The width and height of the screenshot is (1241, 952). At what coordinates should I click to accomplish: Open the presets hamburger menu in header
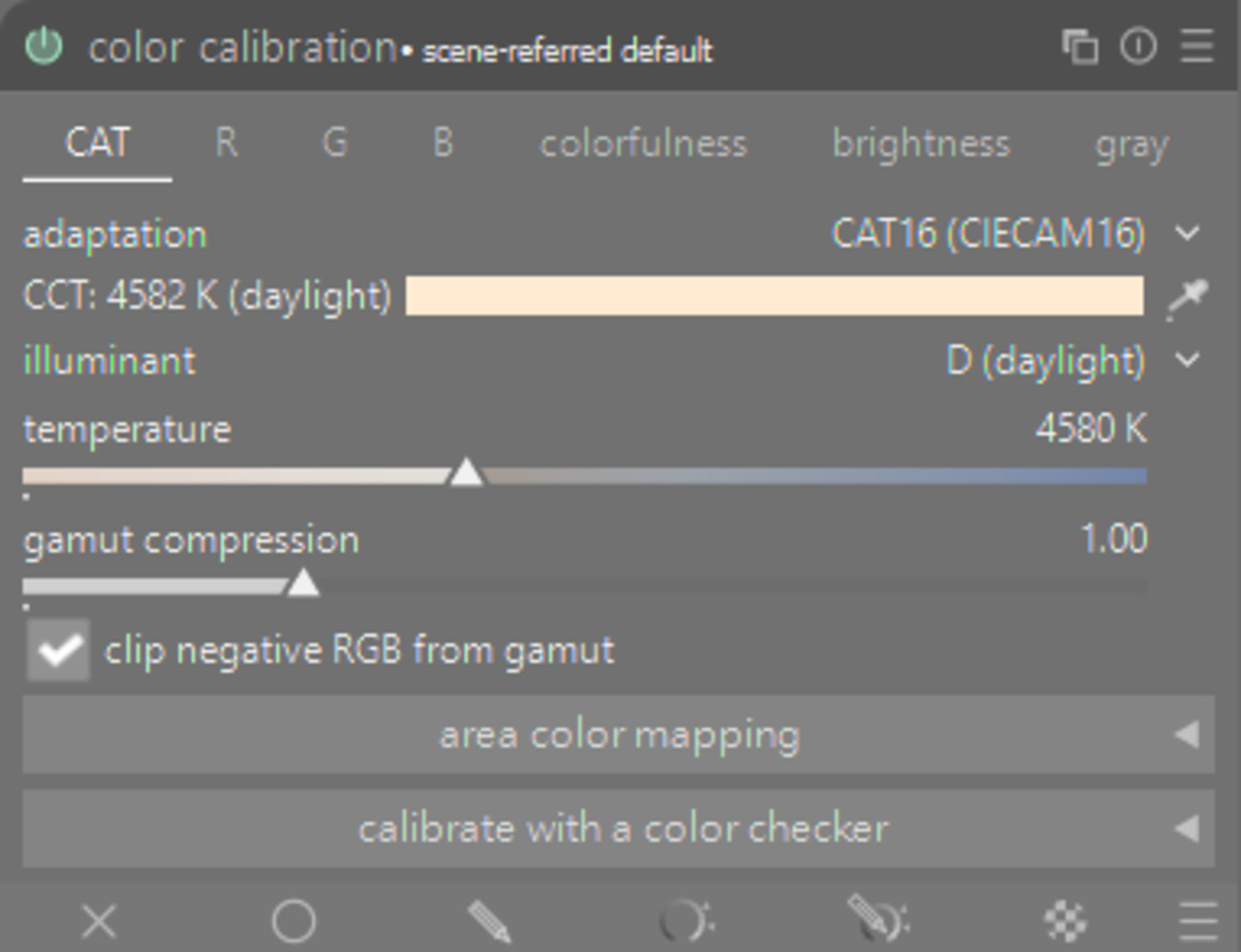(1196, 47)
